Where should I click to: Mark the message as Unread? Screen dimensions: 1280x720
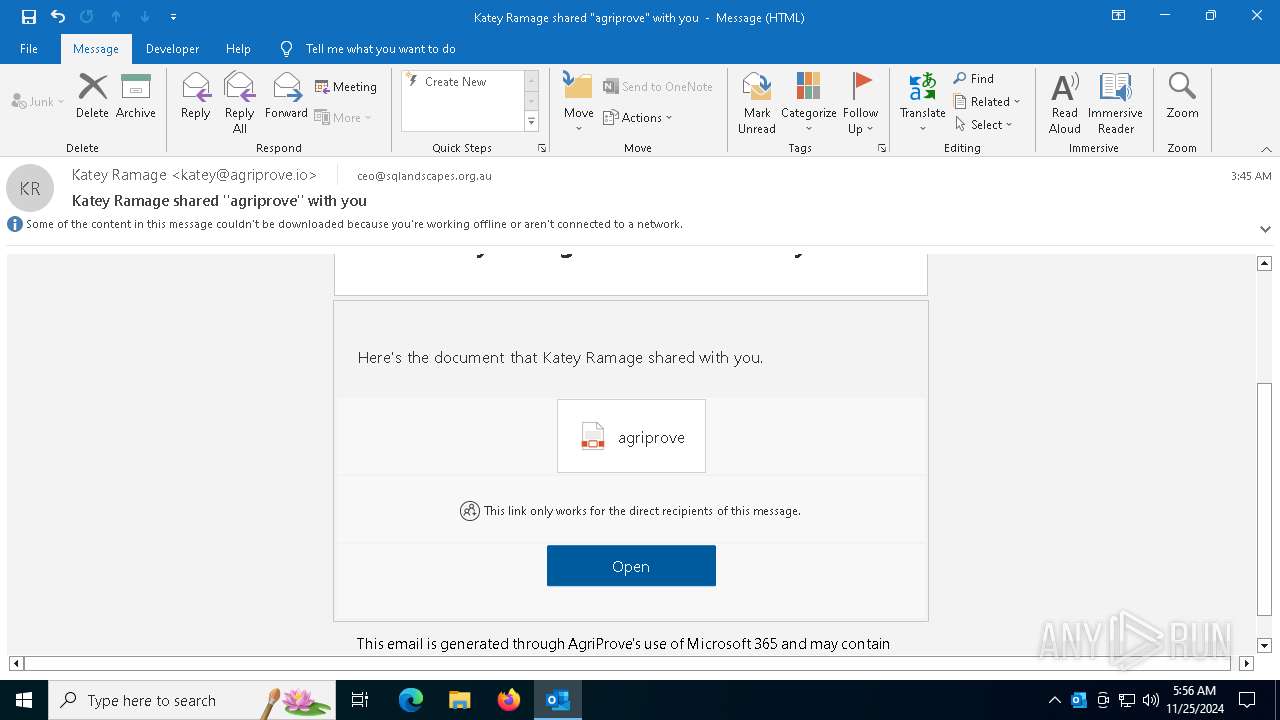coord(757,102)
